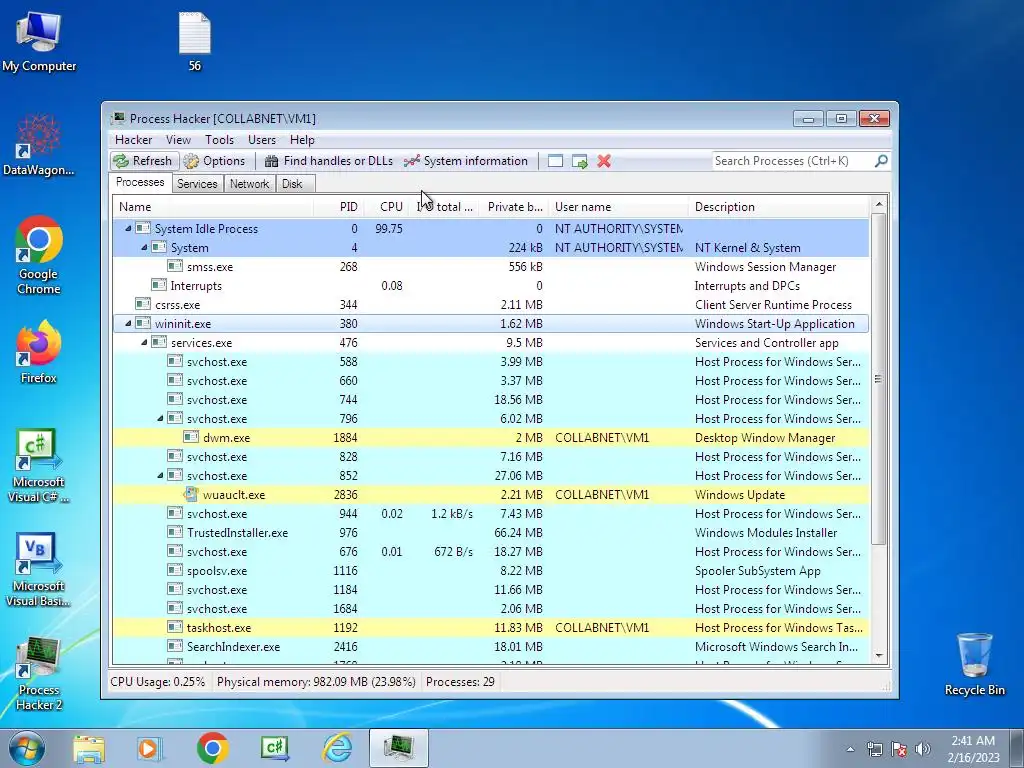Select the spoolsv.exe process row
The height and width of the screenshot is (768, 1024).
[491, 571]
